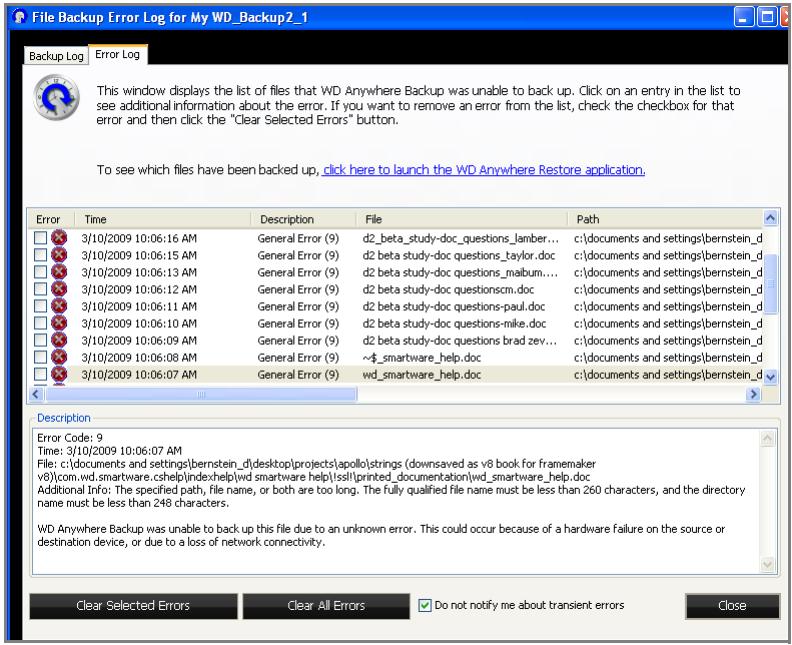Viewport: 792px width, 645px height.
Task: Check the box for the 10:06:10 AM error
Action: click(x=40, y=323)
